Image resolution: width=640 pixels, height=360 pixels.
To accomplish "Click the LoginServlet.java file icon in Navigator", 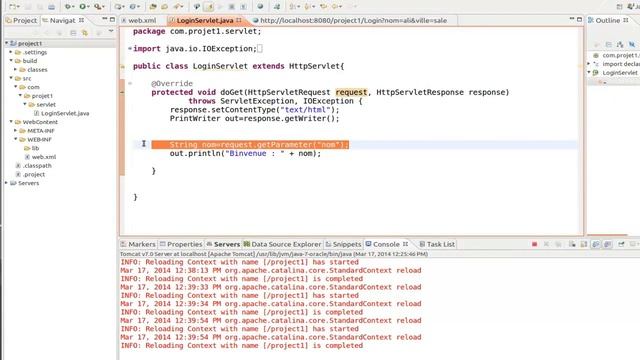I will [x=36, y=113].
